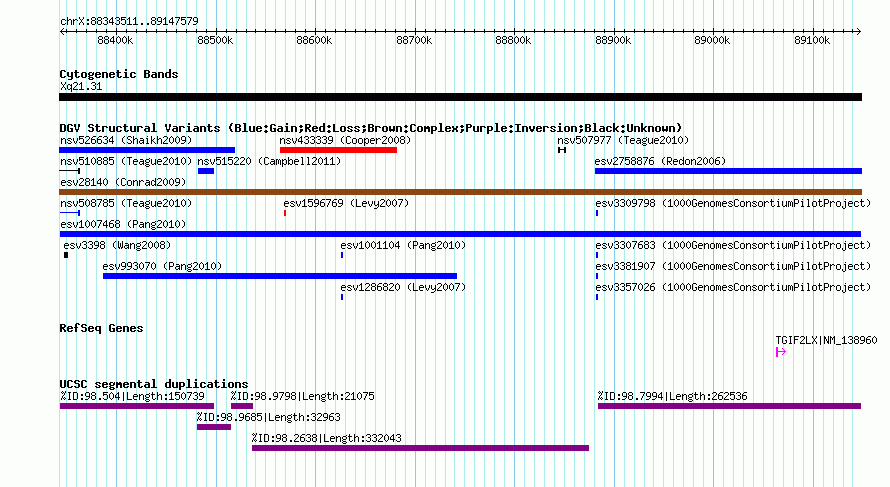The height and width of the screenshot is (487, 890).
Task: Select segmental duplication bar with Length:150739
Action: (137, 406)
